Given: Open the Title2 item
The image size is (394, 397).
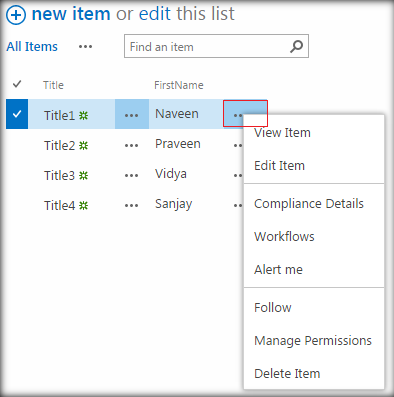Looking at the screenshot, I should click(59, 146).
